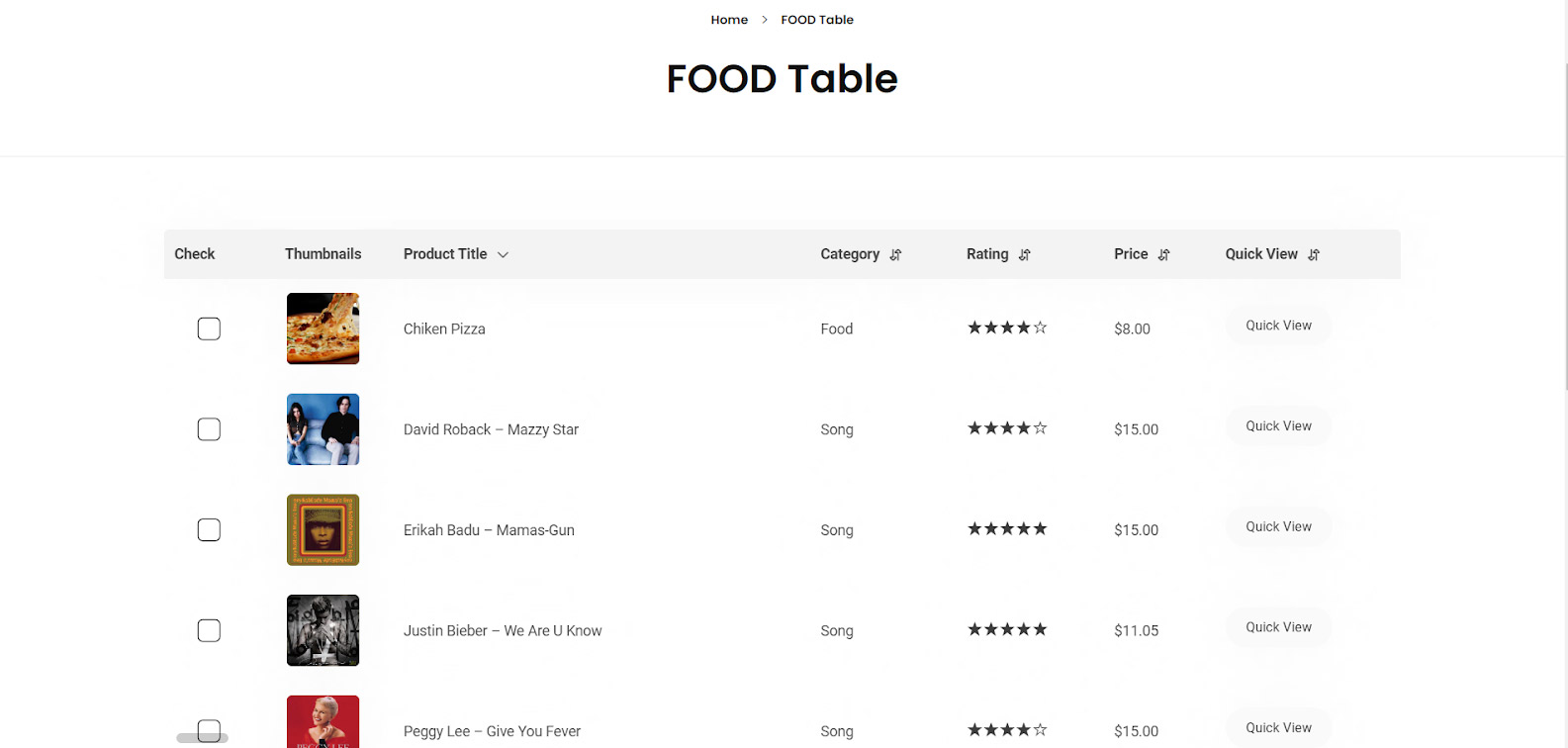Sort by Price using arrows icon
Image resolution: width=1568 pixels, height=748 pixels.
(x=1164, y=255)
